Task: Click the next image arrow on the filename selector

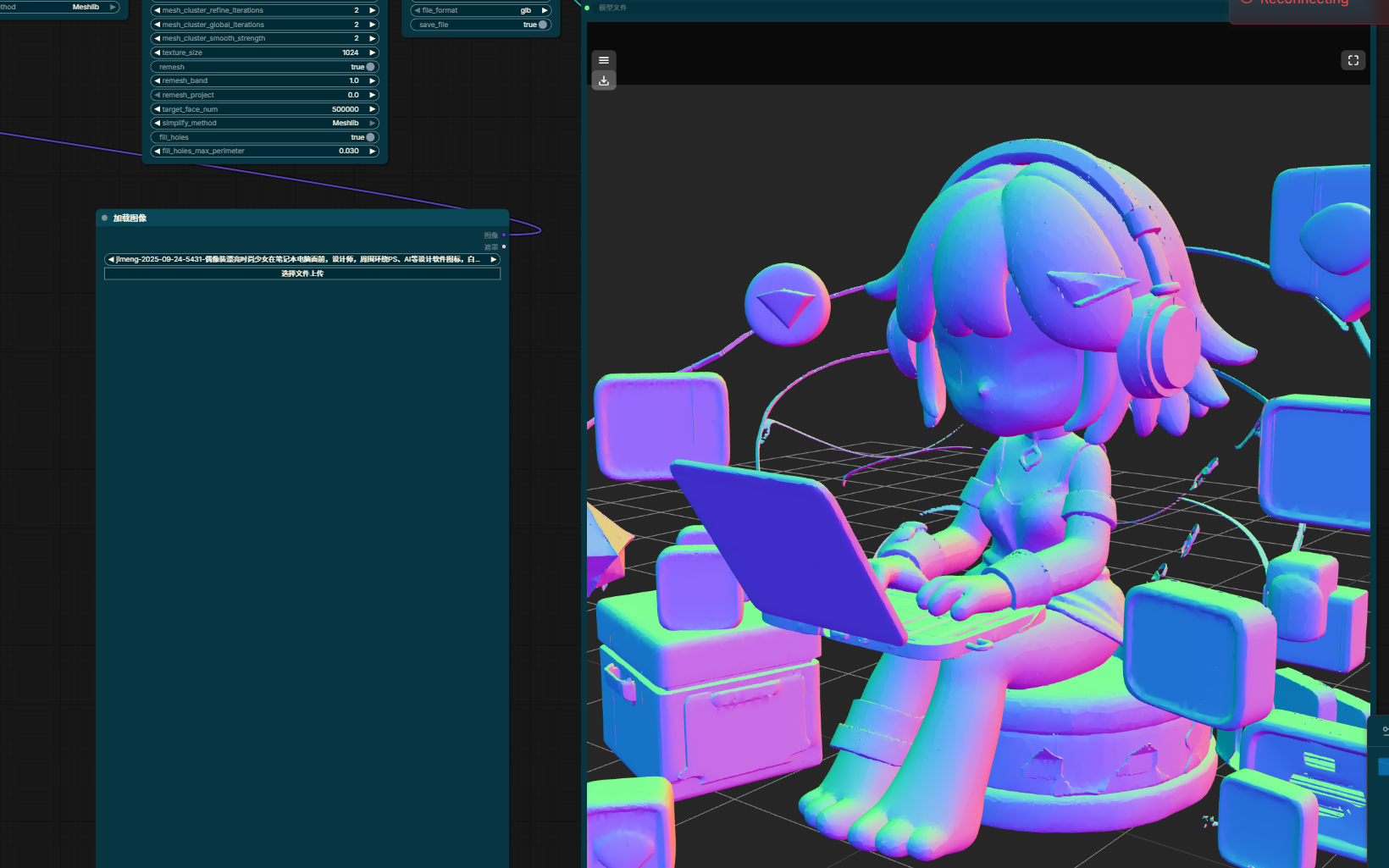Action: coord(494,260)
